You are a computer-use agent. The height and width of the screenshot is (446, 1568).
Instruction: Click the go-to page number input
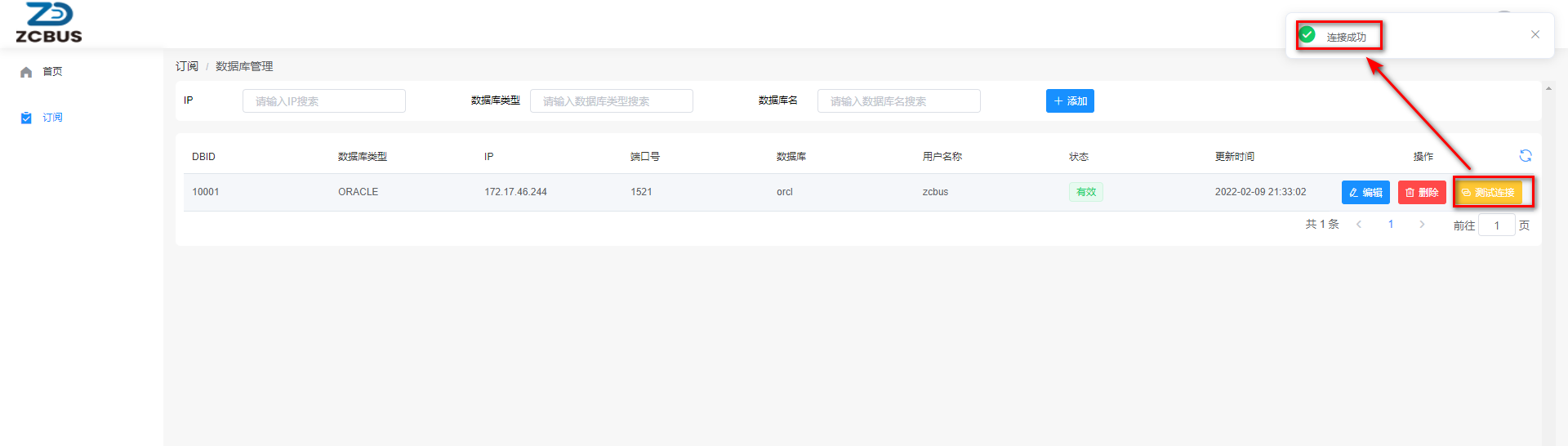coord(1496,225)
